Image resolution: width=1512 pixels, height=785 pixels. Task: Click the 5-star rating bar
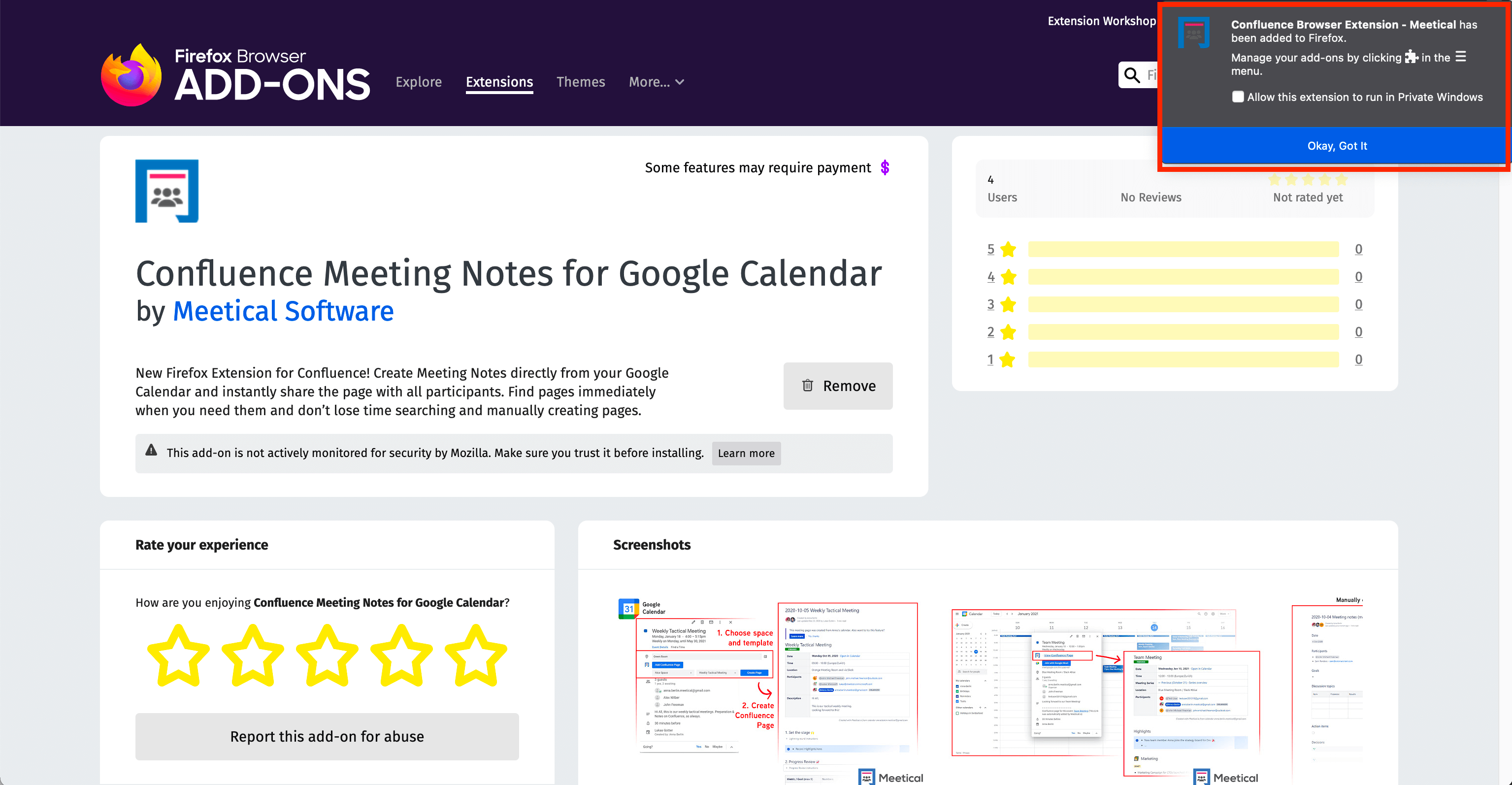pos(1183,249)
